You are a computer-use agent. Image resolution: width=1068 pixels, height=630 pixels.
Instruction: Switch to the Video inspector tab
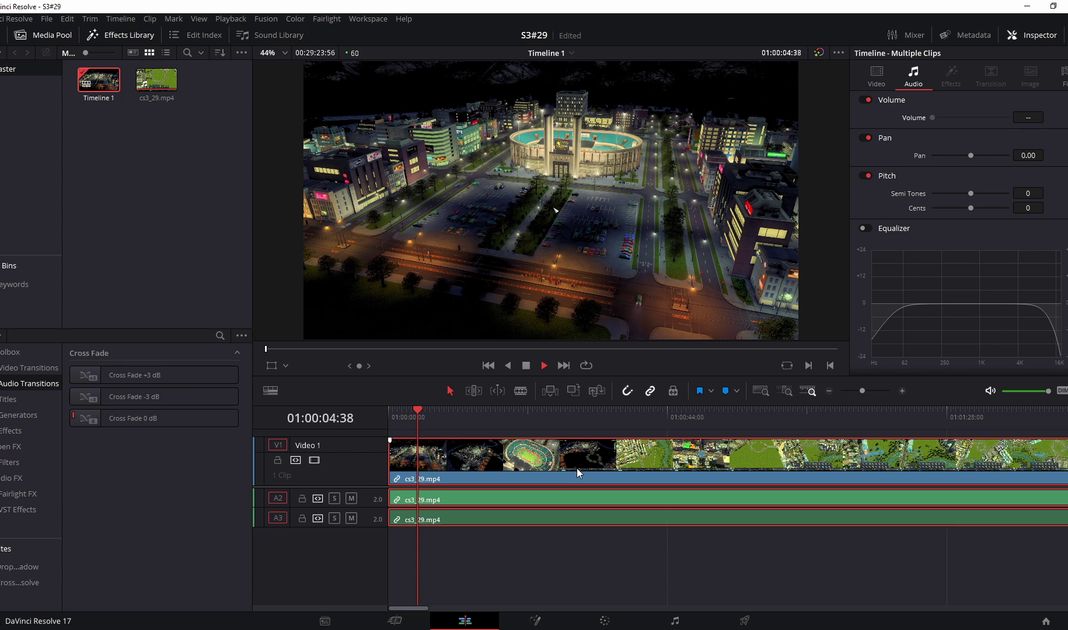(x=876, y=75)
